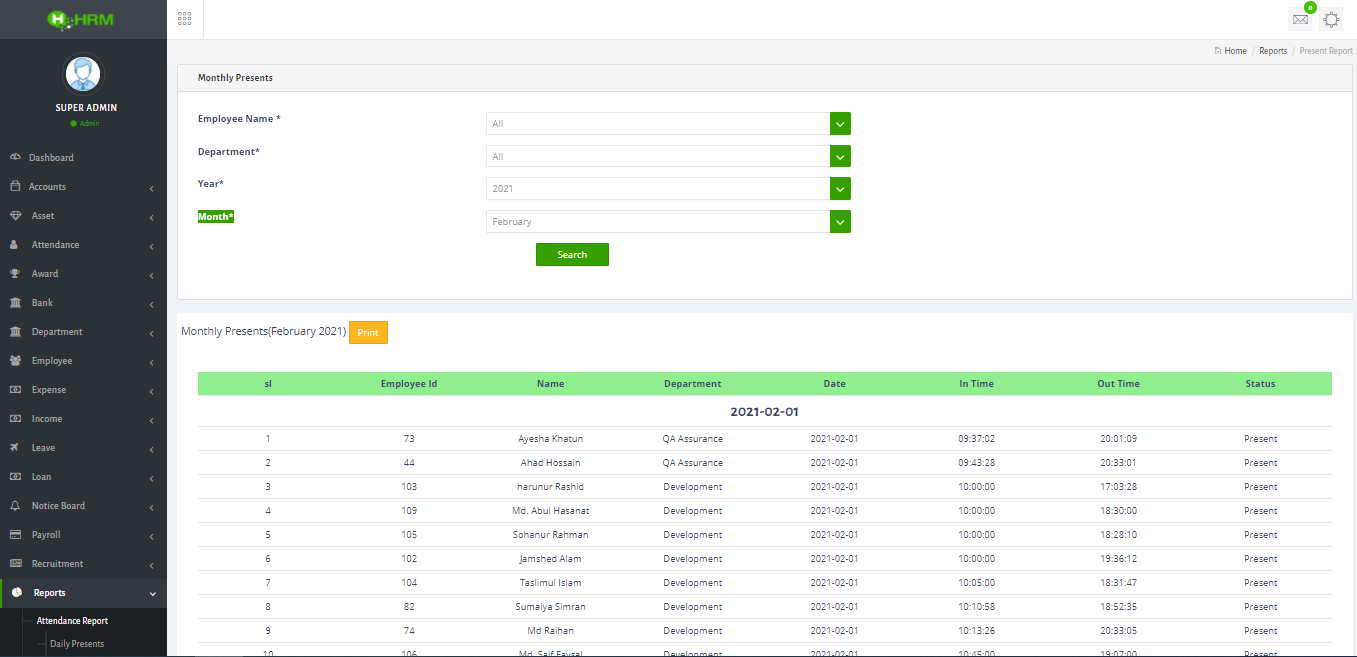Screen dimensions: 1357x657
Task: Open the mail notifications icon
Action: pos(1300,20)
